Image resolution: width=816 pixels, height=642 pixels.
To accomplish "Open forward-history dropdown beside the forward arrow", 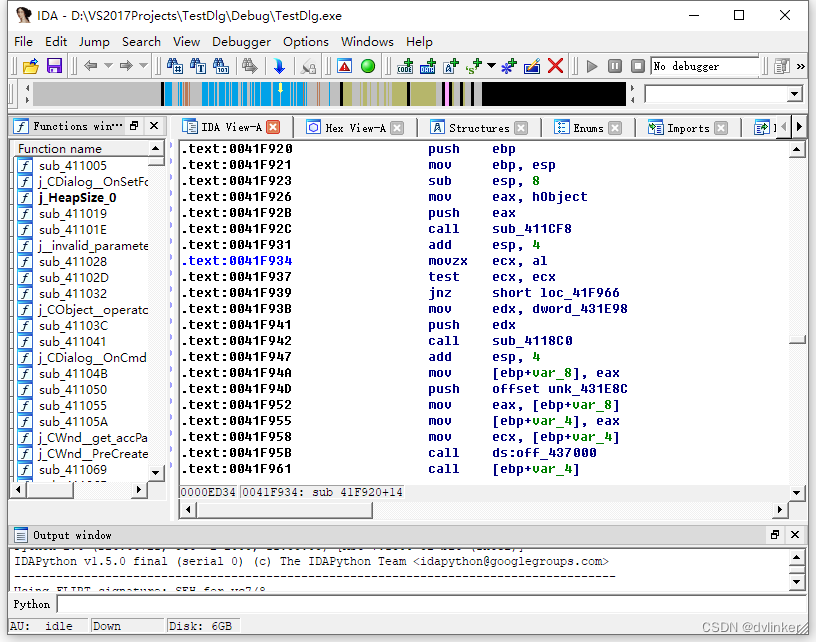I will point(144,66).
